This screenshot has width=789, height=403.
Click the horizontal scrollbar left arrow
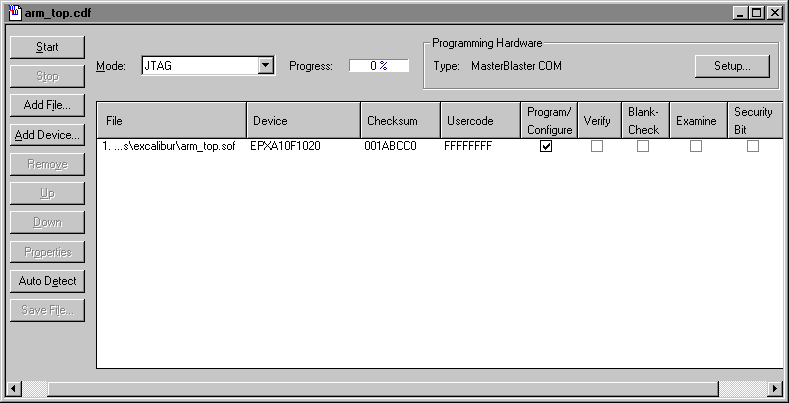pos(13,388)
